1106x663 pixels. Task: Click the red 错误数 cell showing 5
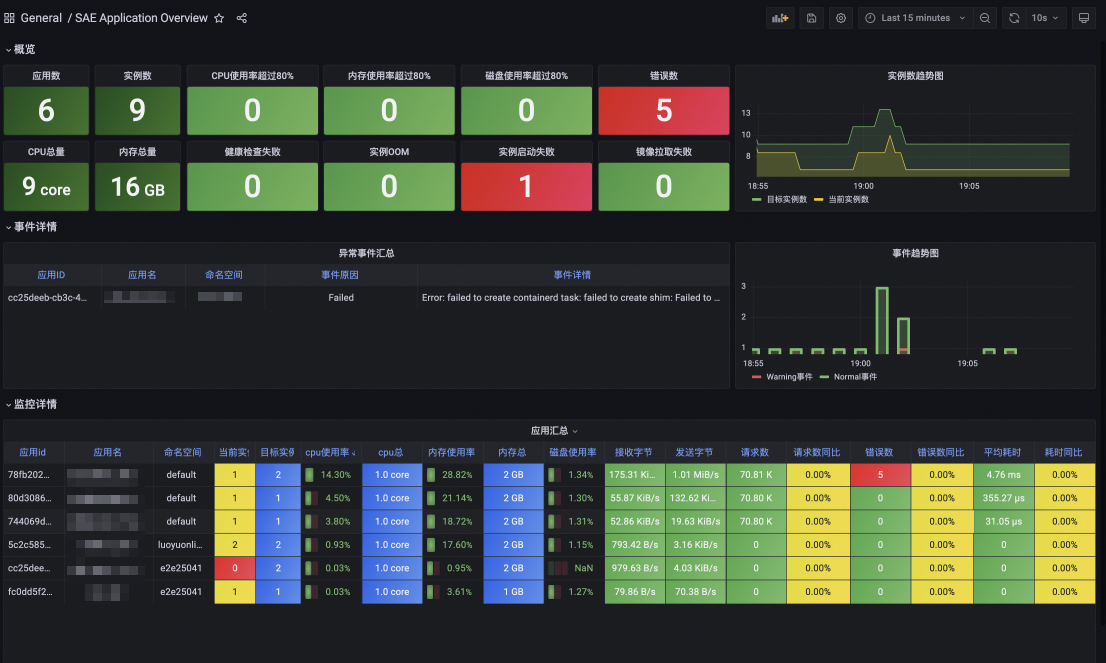(880, 475)
